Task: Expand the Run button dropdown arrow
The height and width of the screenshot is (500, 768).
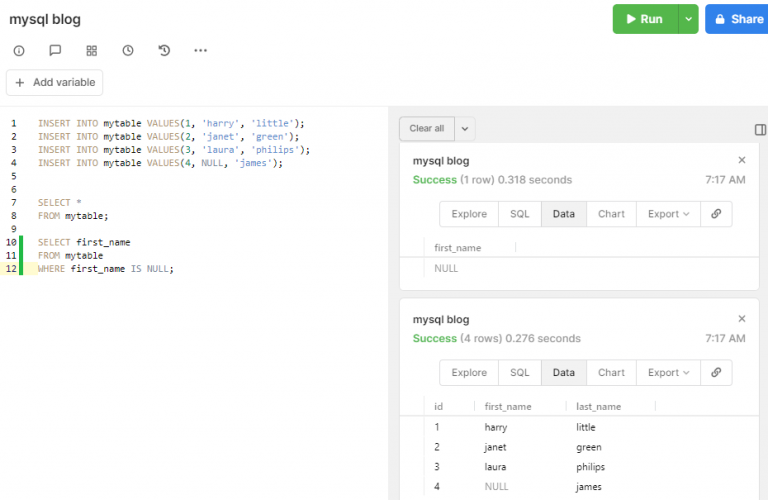Action: 687,19
